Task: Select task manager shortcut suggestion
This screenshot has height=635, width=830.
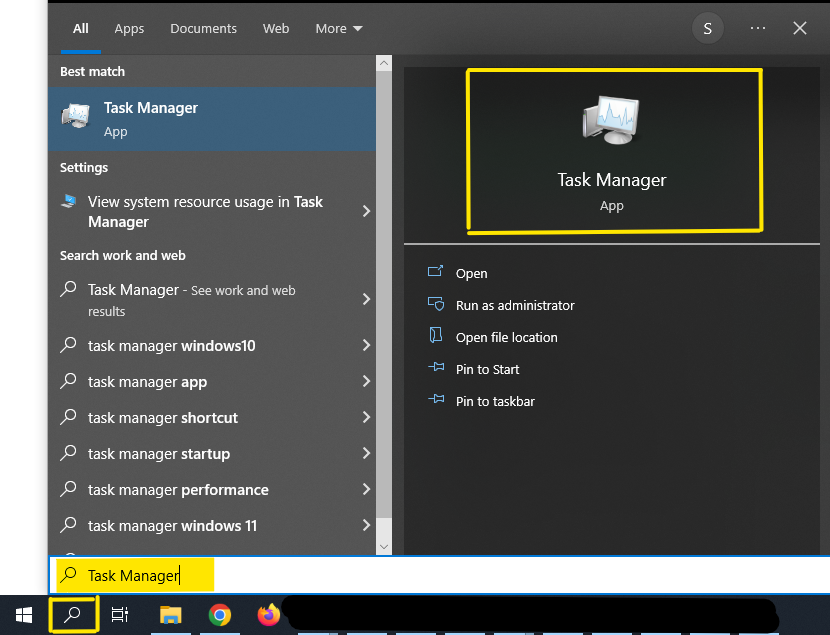Action: 212,418
